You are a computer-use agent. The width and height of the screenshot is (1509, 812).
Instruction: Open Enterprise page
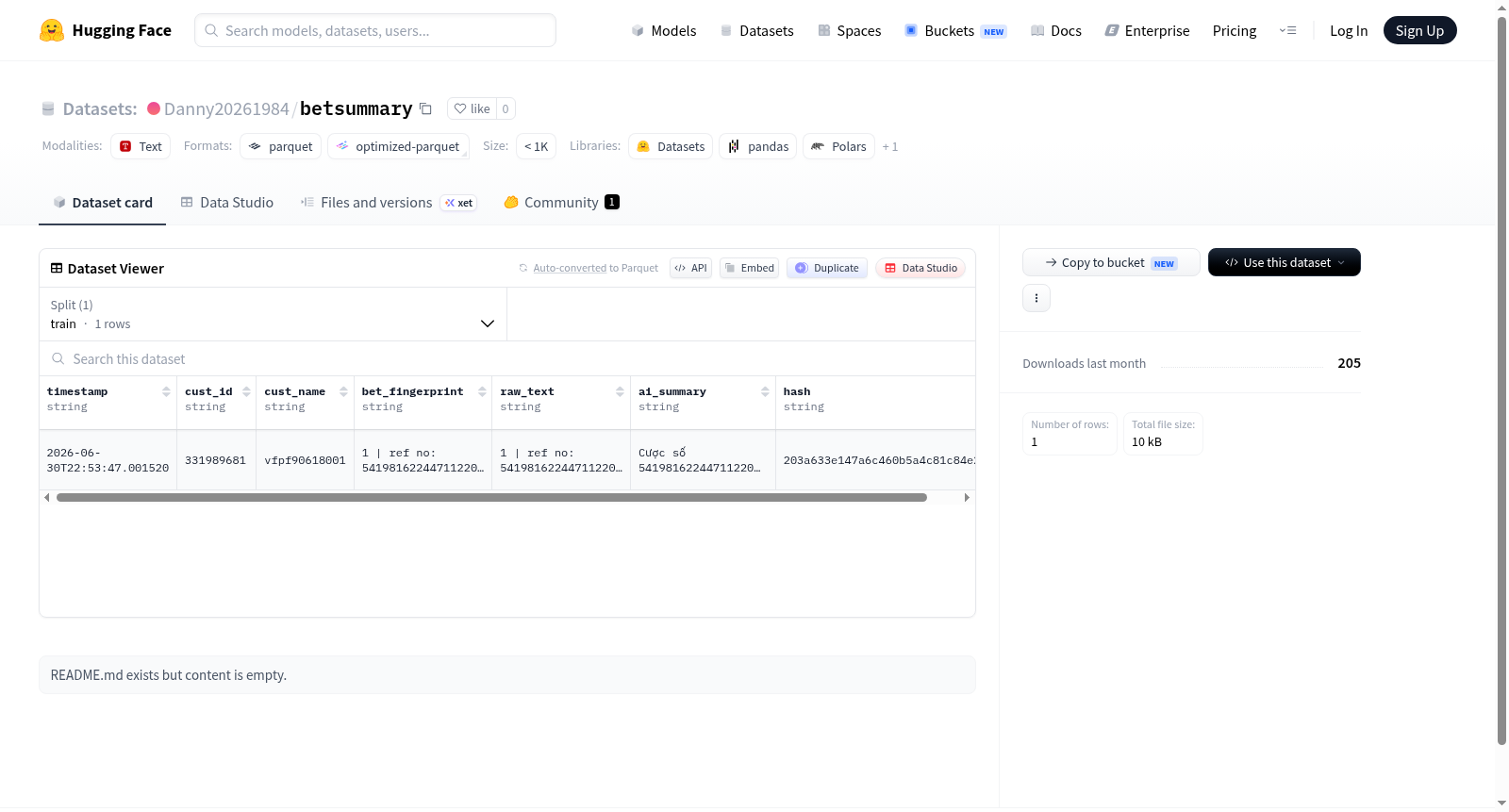point(1148,30)
